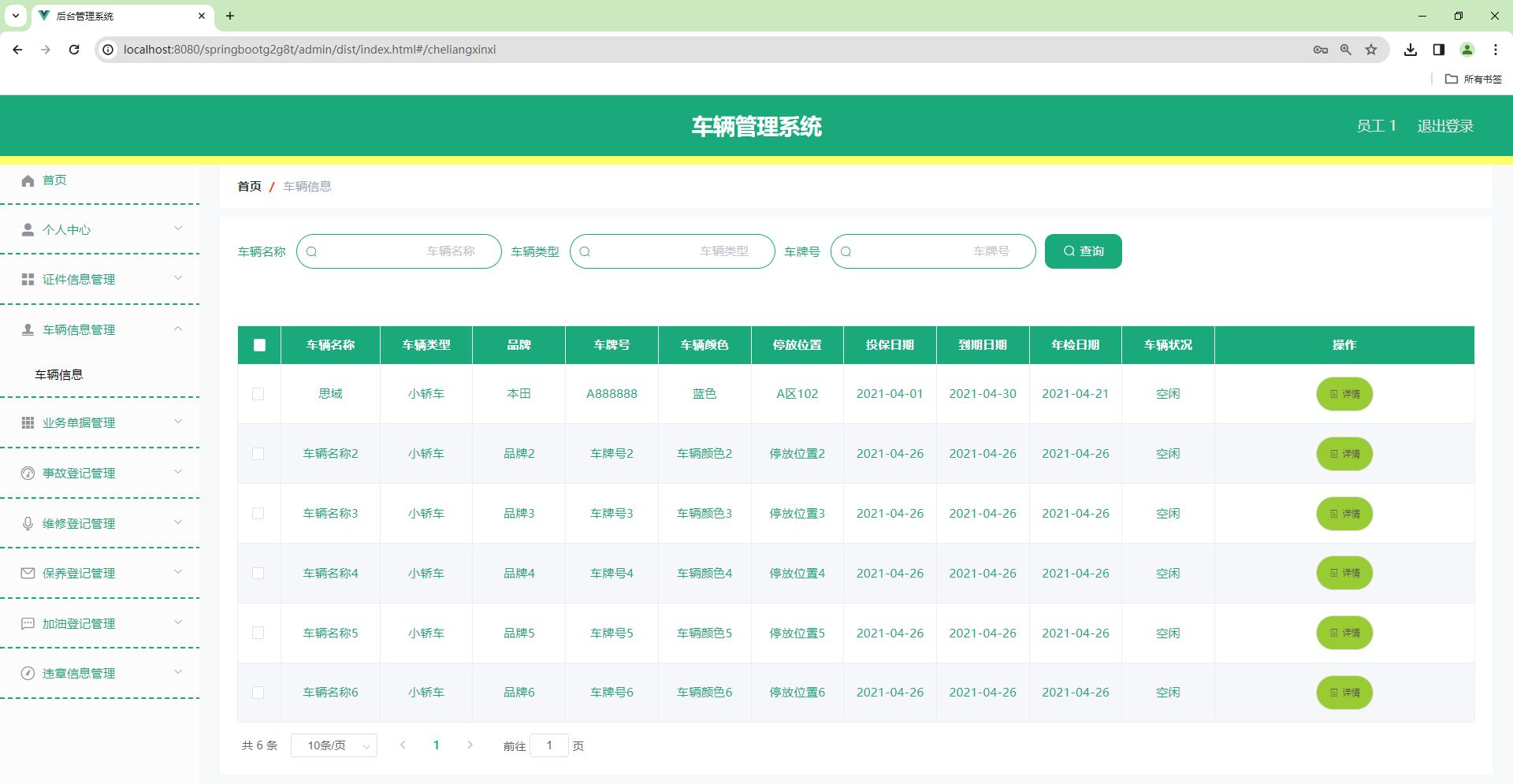Expand the 事故登记管理 chevron

(x=178, y=472)
